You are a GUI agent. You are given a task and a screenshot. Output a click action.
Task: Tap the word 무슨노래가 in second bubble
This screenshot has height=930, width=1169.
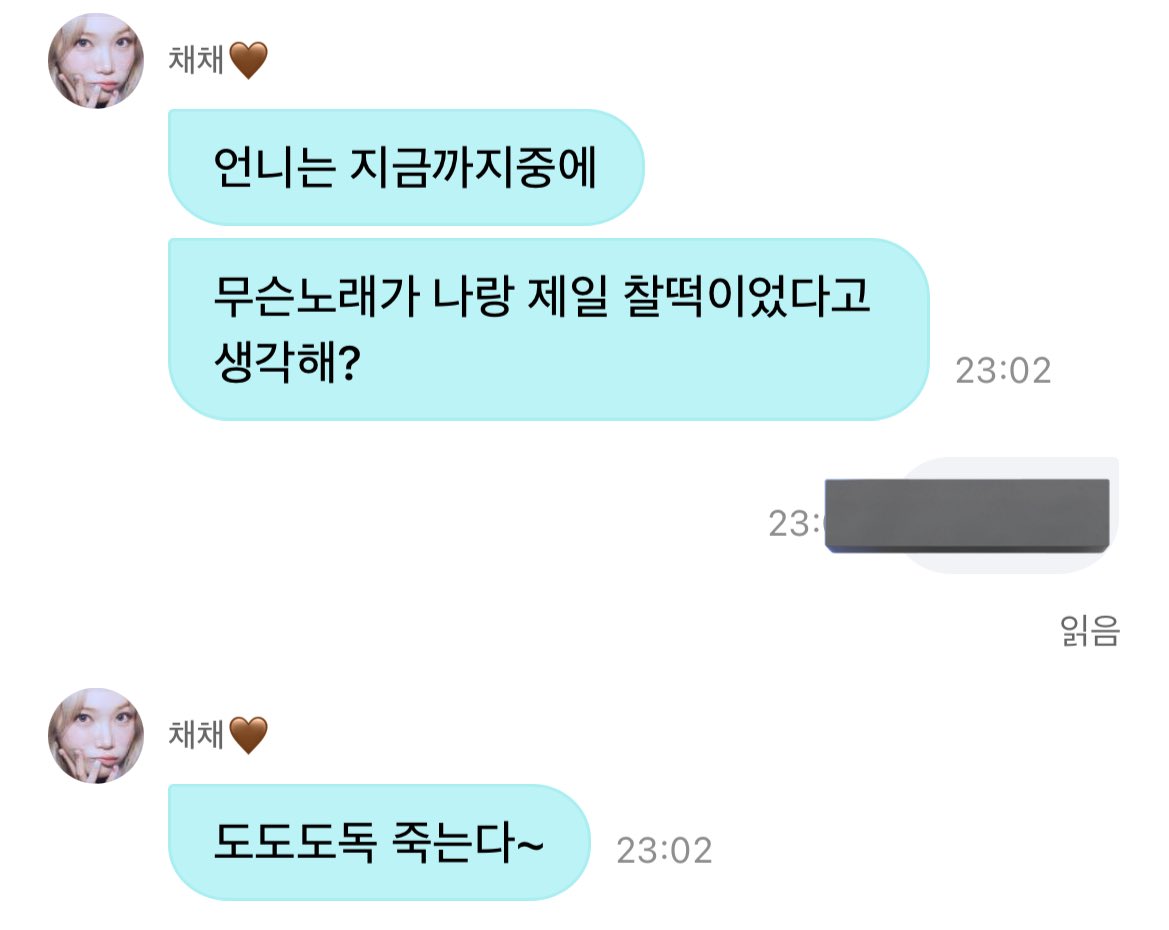(316, 296)
